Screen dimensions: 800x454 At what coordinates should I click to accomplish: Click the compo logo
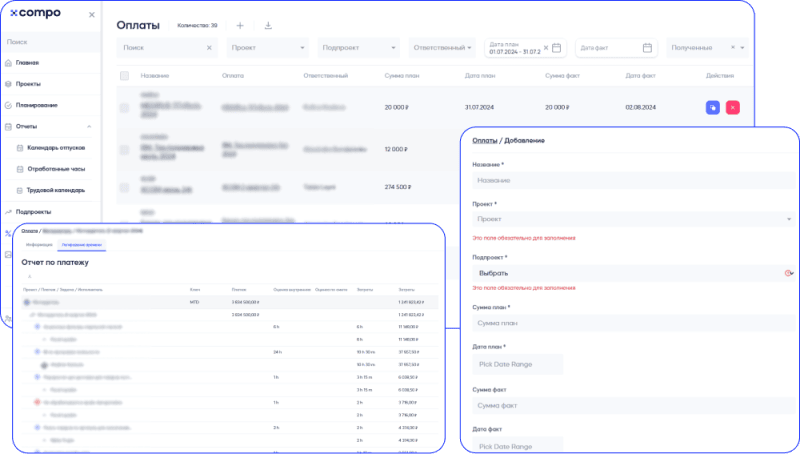(35, 13)
